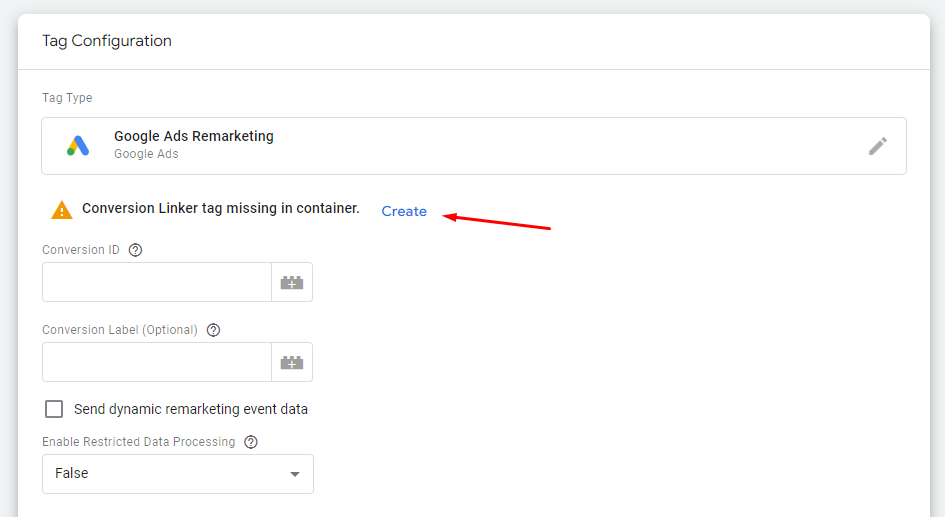Image resolution: width=945 pixels, height=517 pixels.
Task: Click the orange warning triangle icon
Action: click(61, 210)
